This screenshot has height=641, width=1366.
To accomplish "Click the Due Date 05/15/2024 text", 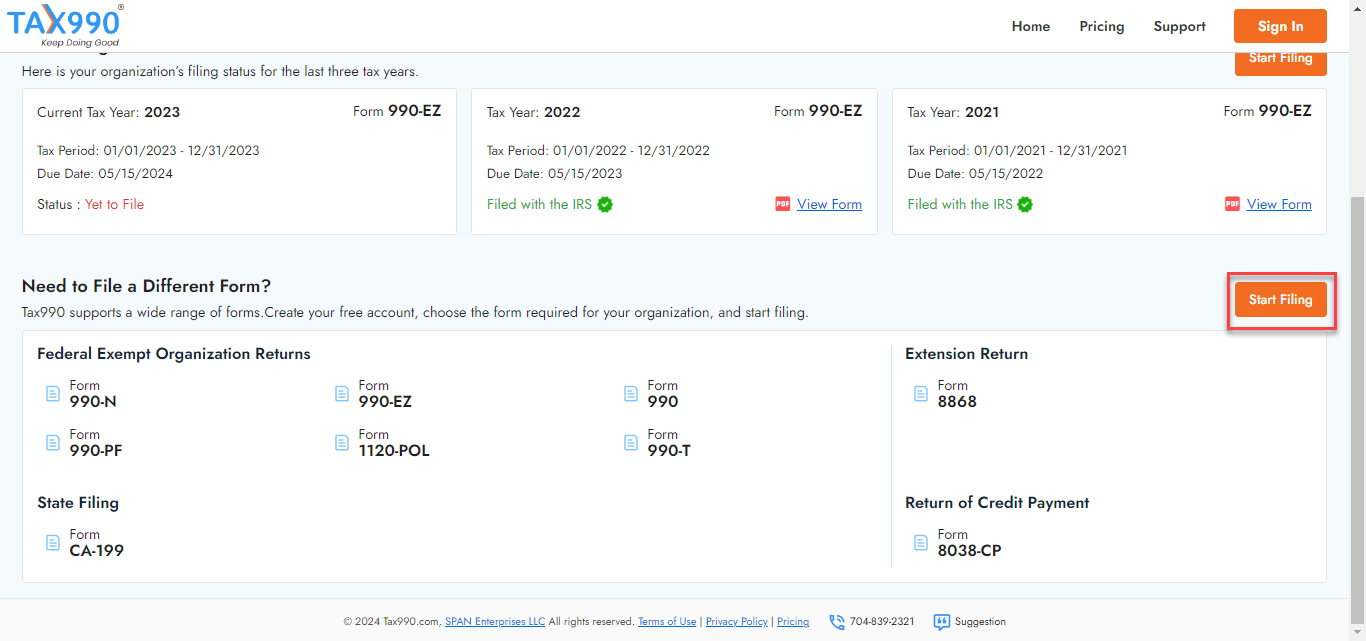I will click(105, 174).
